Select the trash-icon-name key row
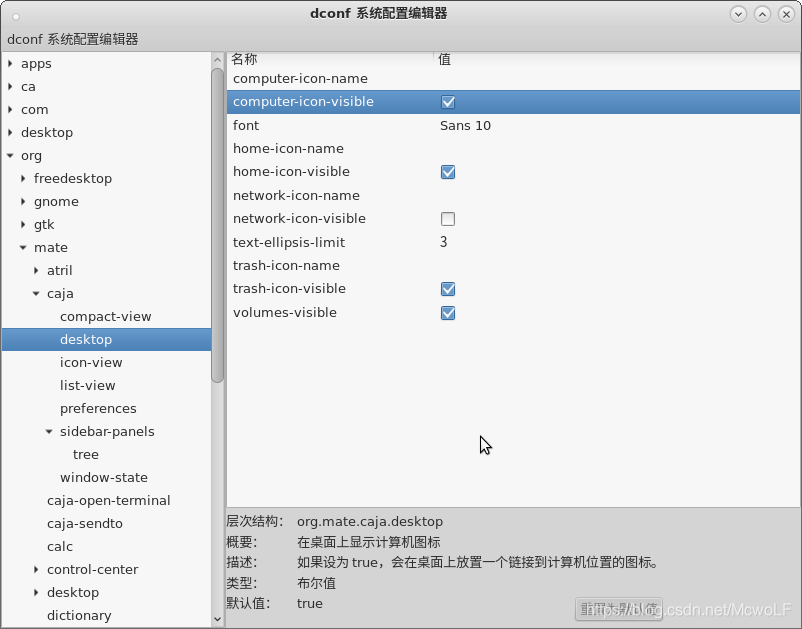This screenshot has width=802, height=629. (514, 265)
